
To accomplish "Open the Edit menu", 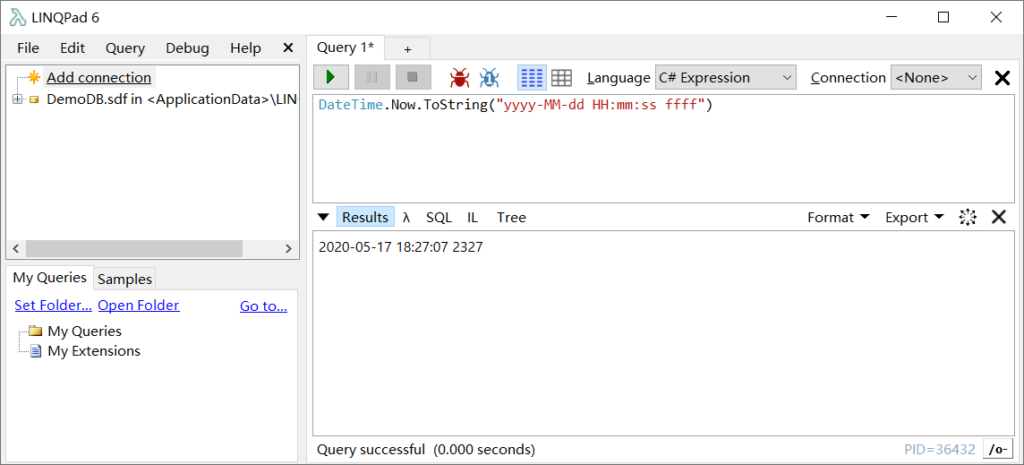I will (72, 48).
